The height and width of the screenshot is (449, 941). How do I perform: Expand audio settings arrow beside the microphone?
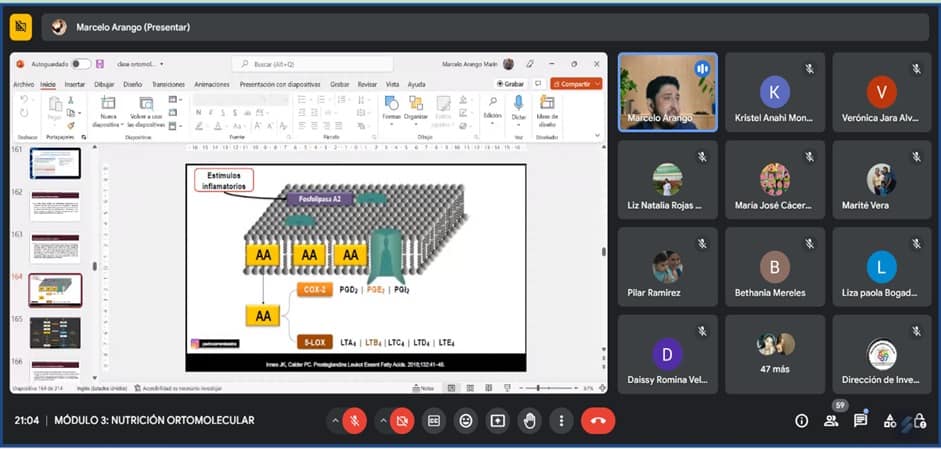334,421
